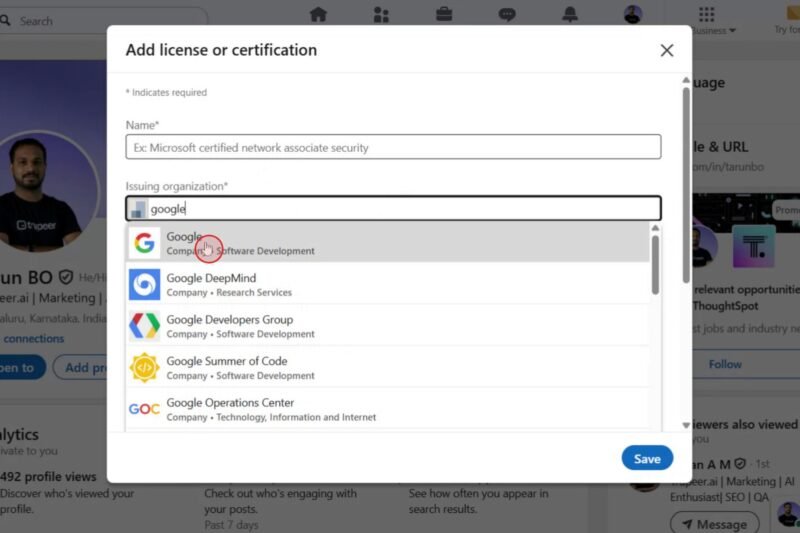
Task: Click the Name input field
Action: [x=393, y=147]
